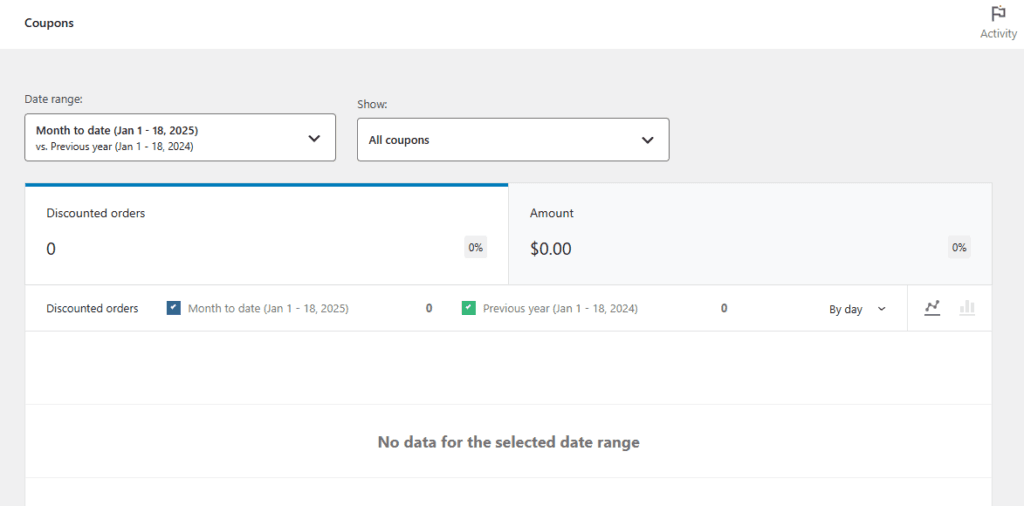Click the Coupons page heading
This screenshot has width=1024, height=506.
49,23
